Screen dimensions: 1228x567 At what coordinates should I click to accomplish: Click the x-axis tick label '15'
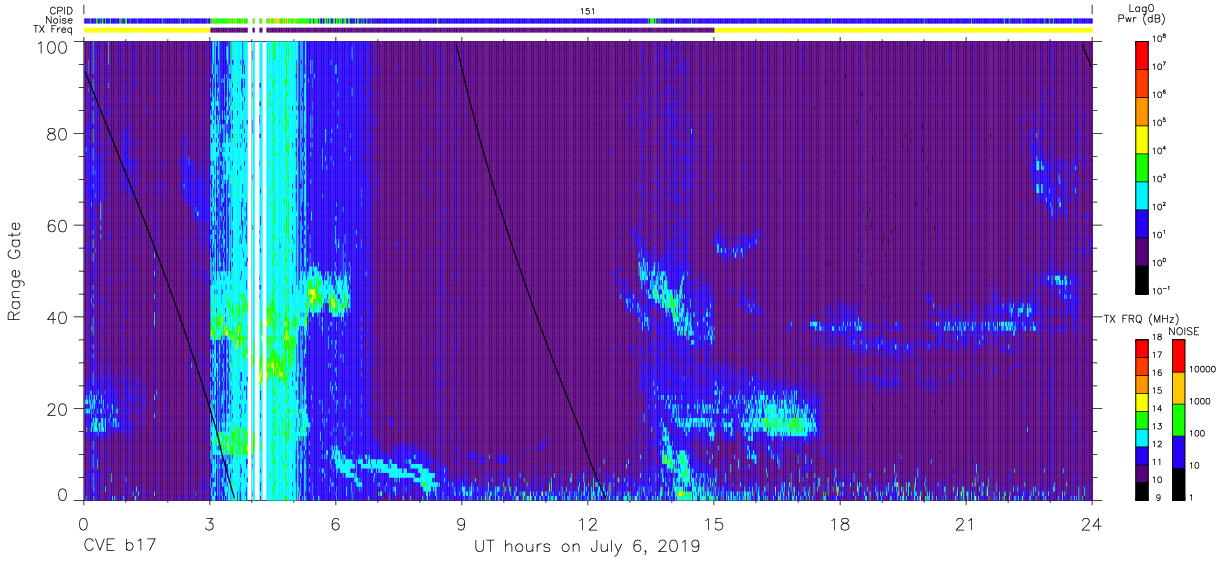[714, 525]
